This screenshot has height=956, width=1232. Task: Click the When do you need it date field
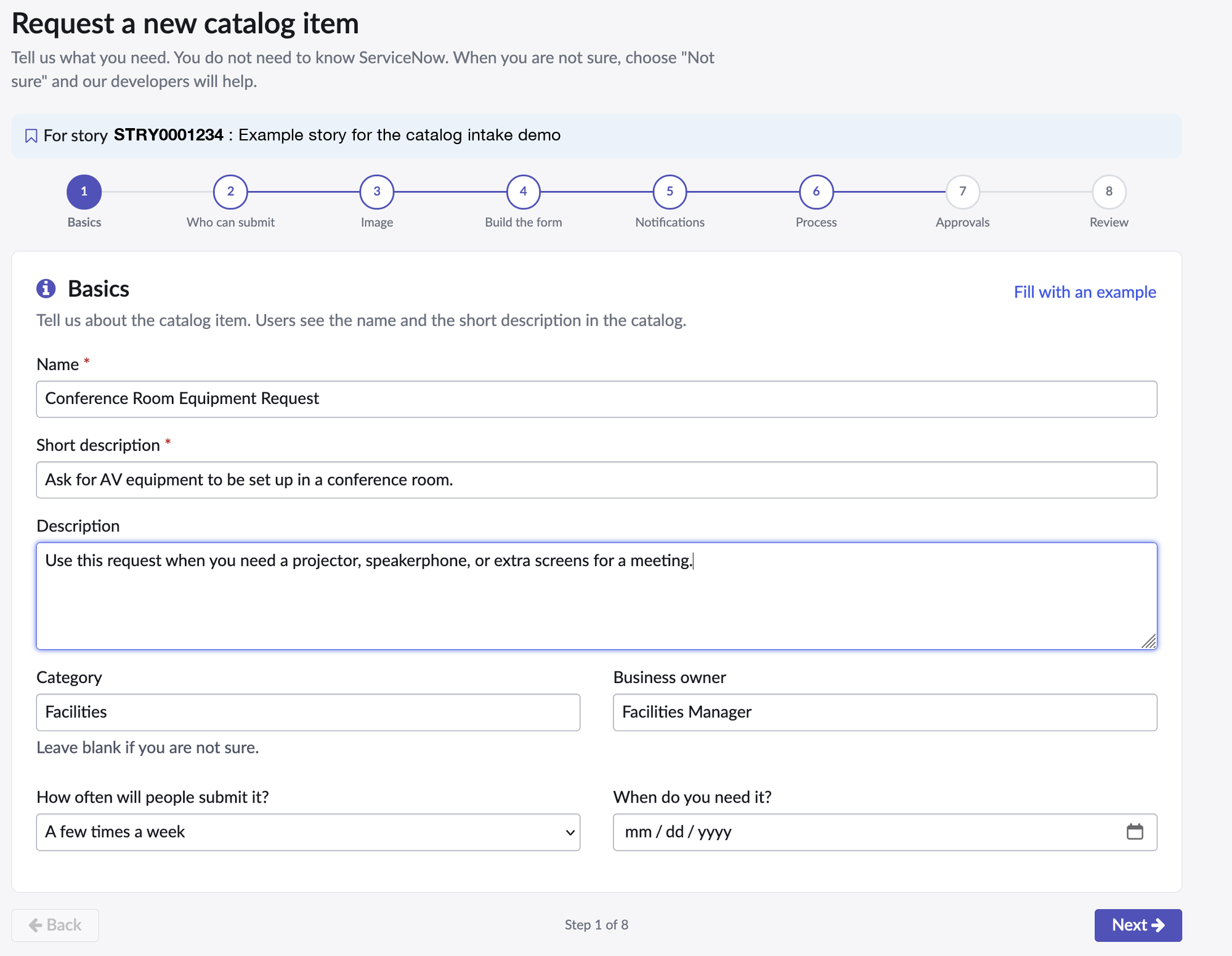(885, 832)
